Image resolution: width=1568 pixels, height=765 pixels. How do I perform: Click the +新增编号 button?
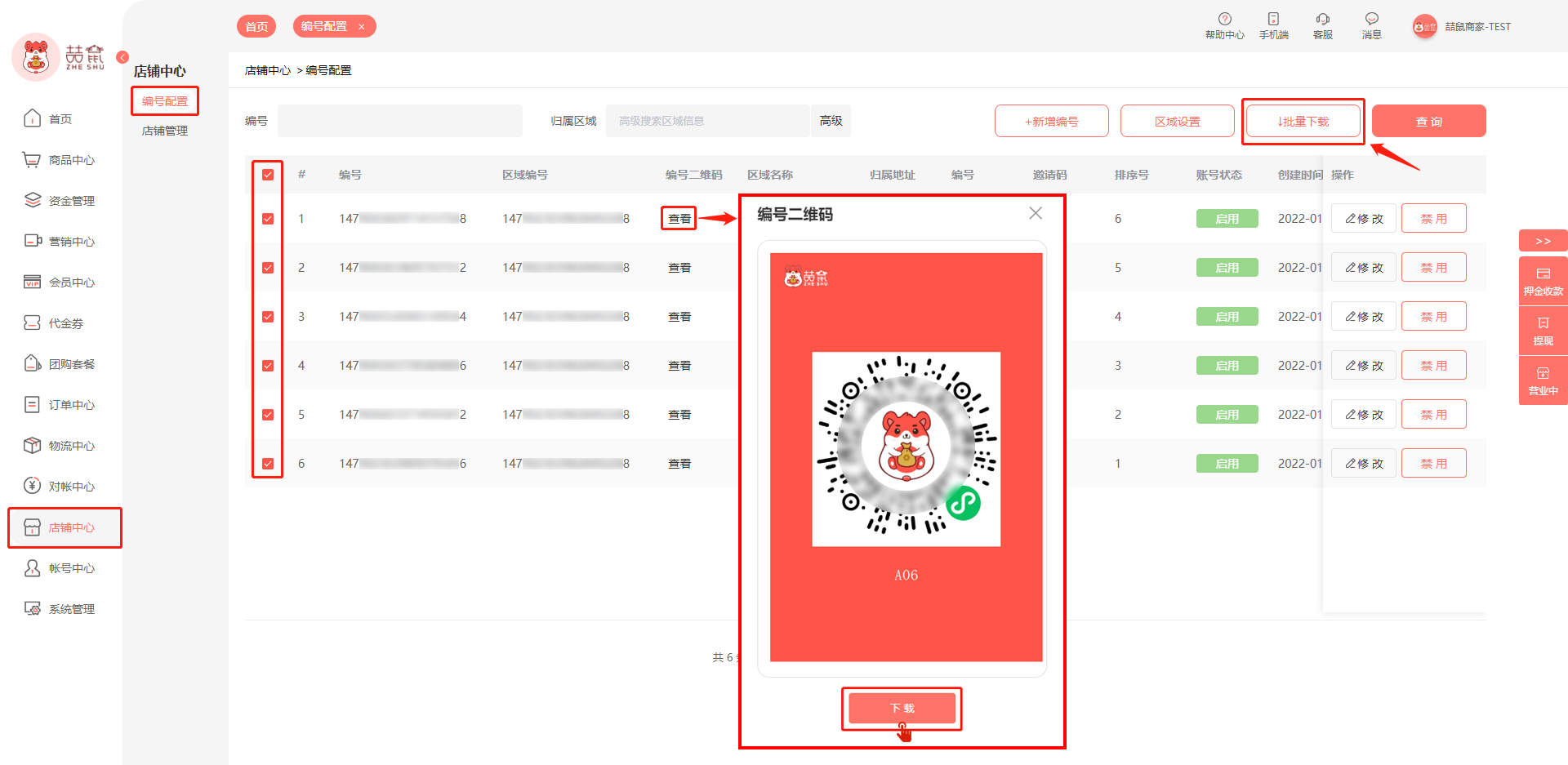coord(1052,122)
